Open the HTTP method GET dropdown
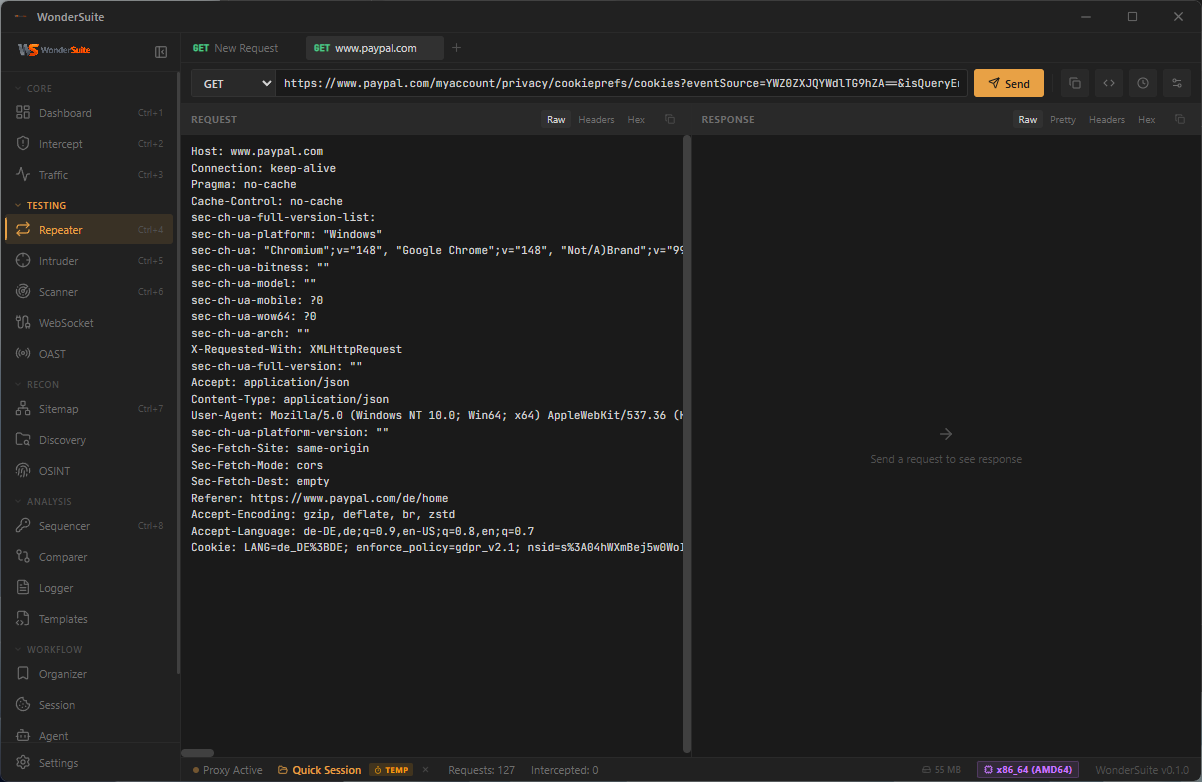This screenshot has height=782, width=1202. click(x=233, y=84)
